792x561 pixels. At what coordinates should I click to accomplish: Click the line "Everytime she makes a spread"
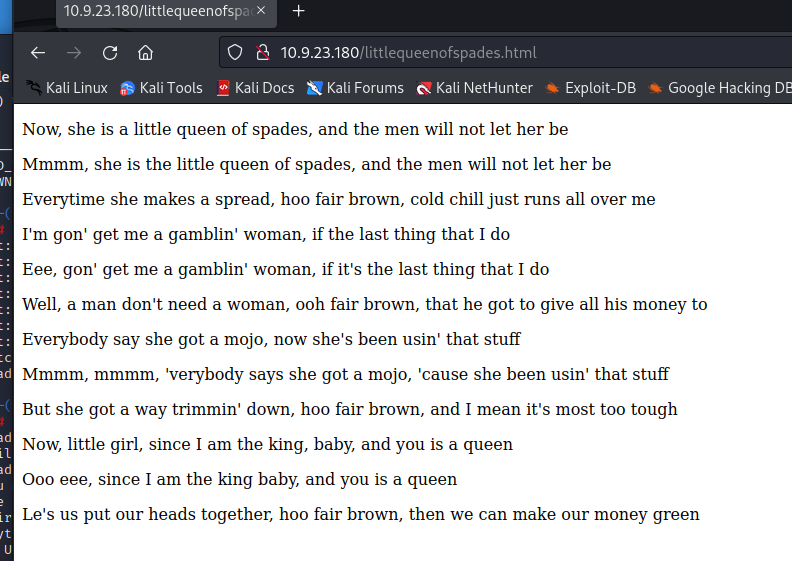(x=338, y=199)
